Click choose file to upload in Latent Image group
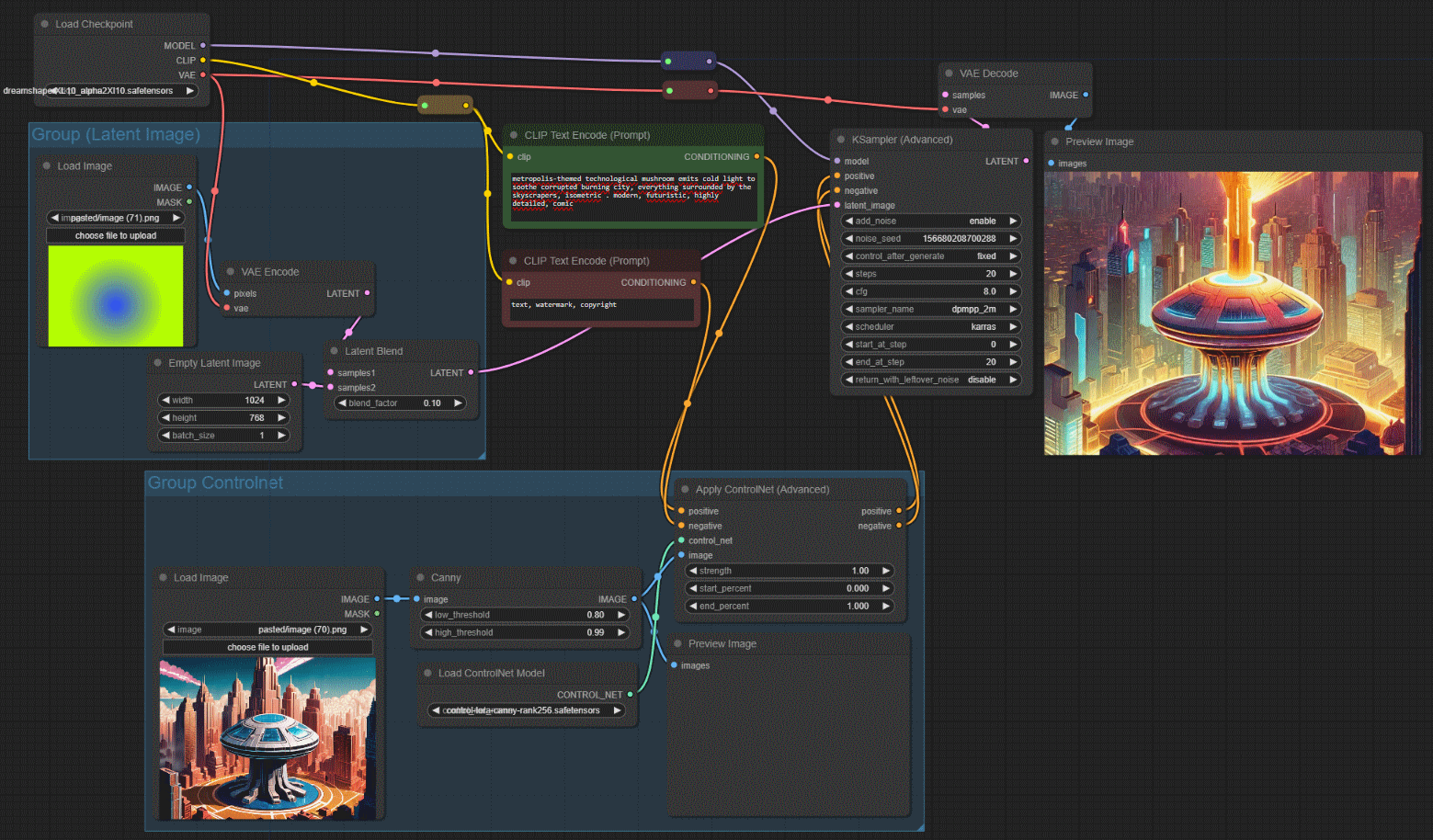The width and height of the screenshot is (1433, 840). point(116,236)
